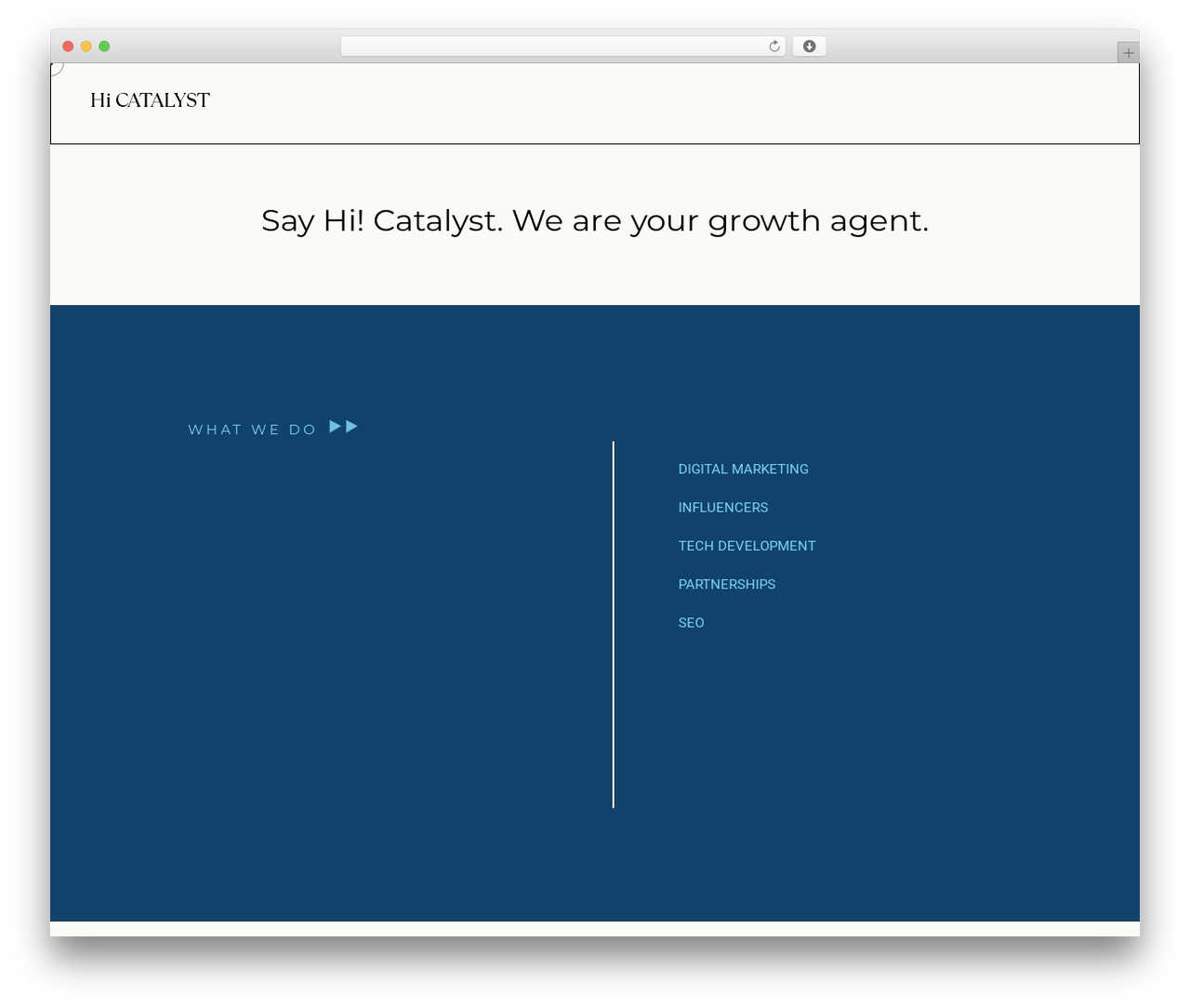
Task: Click the WHAT WE DO heading
Action: click(x=252, y=430)
